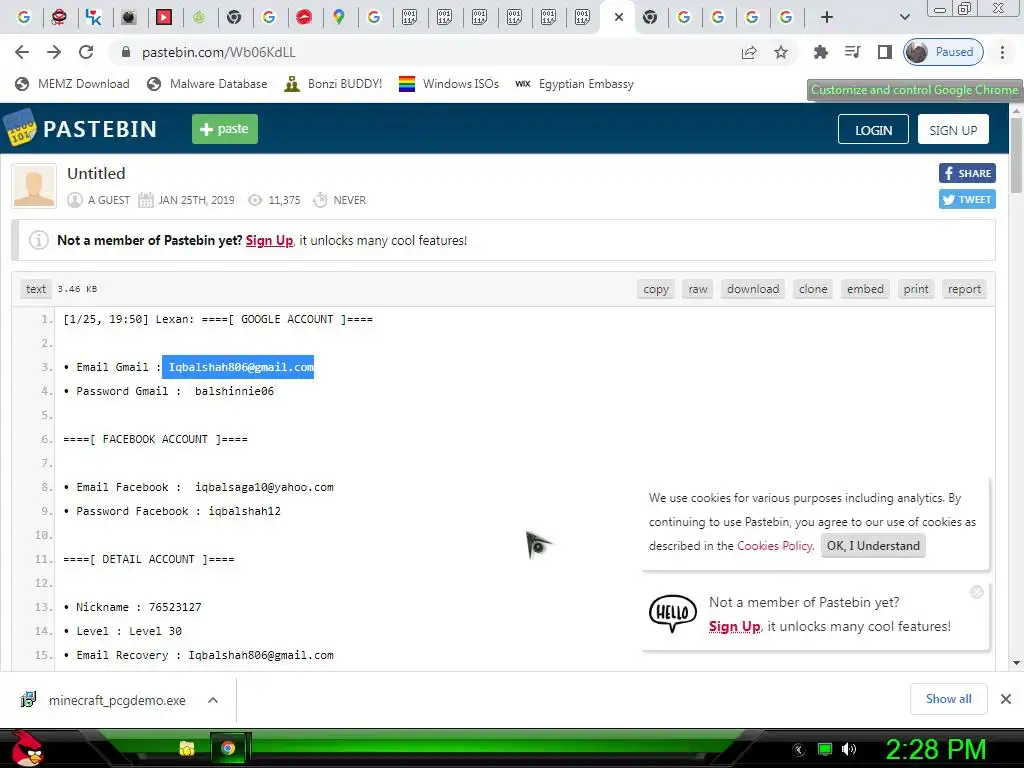The height and width of the screenshot is (768, 1024).
Task: Open the MEMZ Download bookmark
Action: click(72, 84)
